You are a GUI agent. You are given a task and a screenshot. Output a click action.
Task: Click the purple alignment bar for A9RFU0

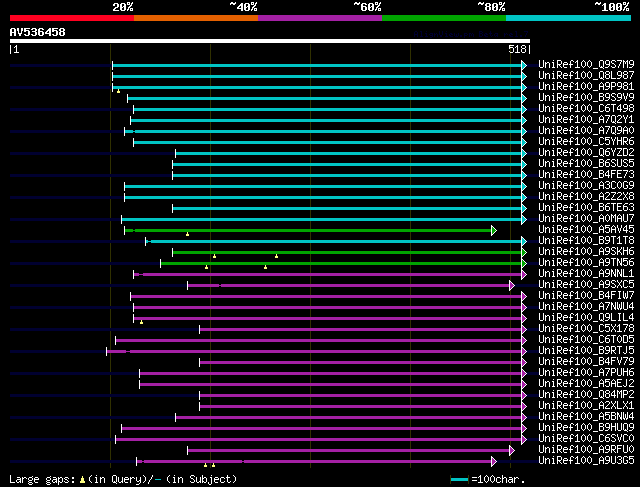(348, 451)
